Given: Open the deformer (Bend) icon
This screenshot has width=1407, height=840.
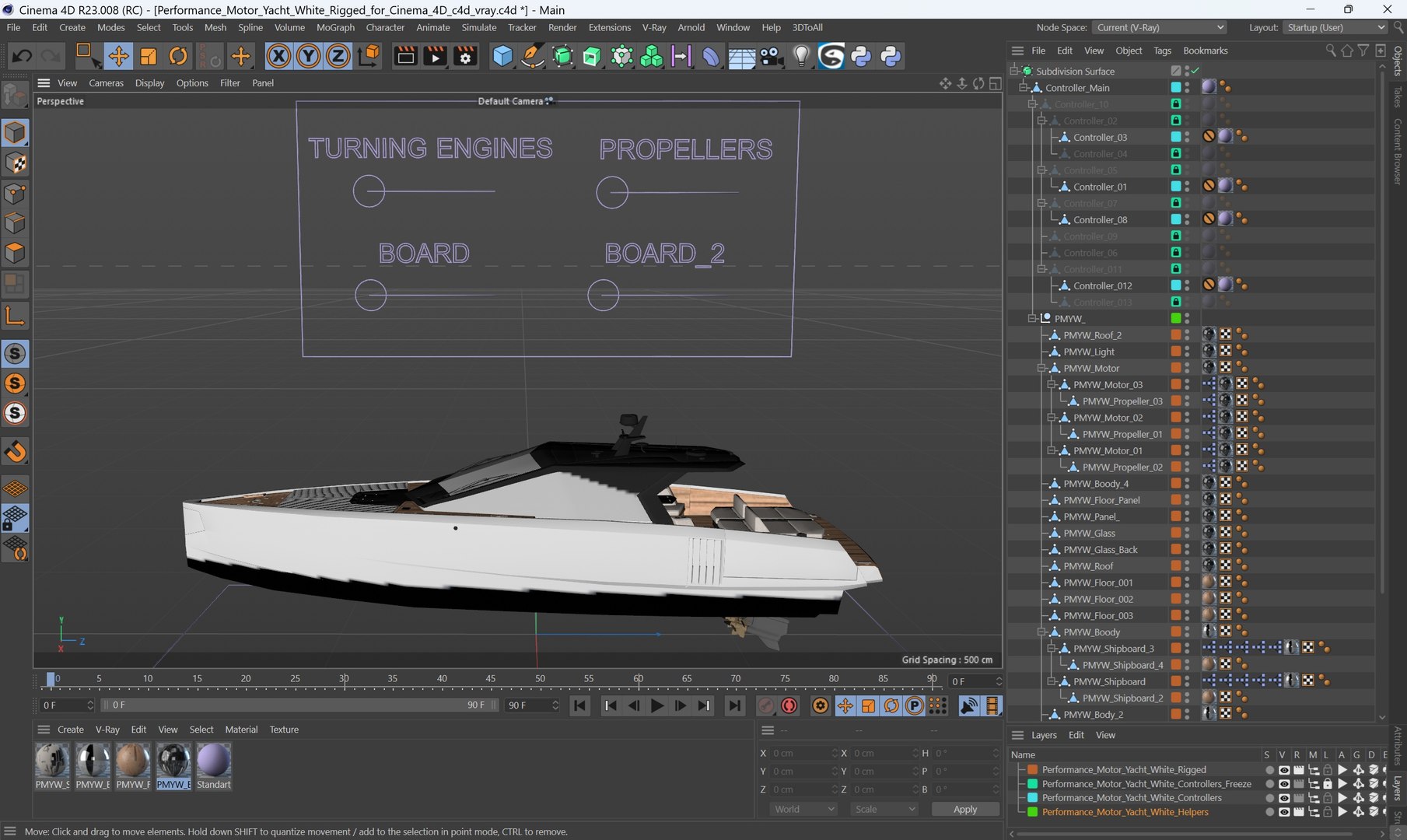Looking at the screenshot, I should (711, 56).
